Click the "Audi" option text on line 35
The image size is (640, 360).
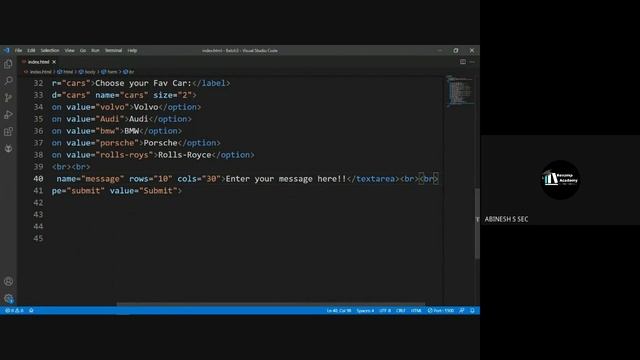[x=138, y=119]
